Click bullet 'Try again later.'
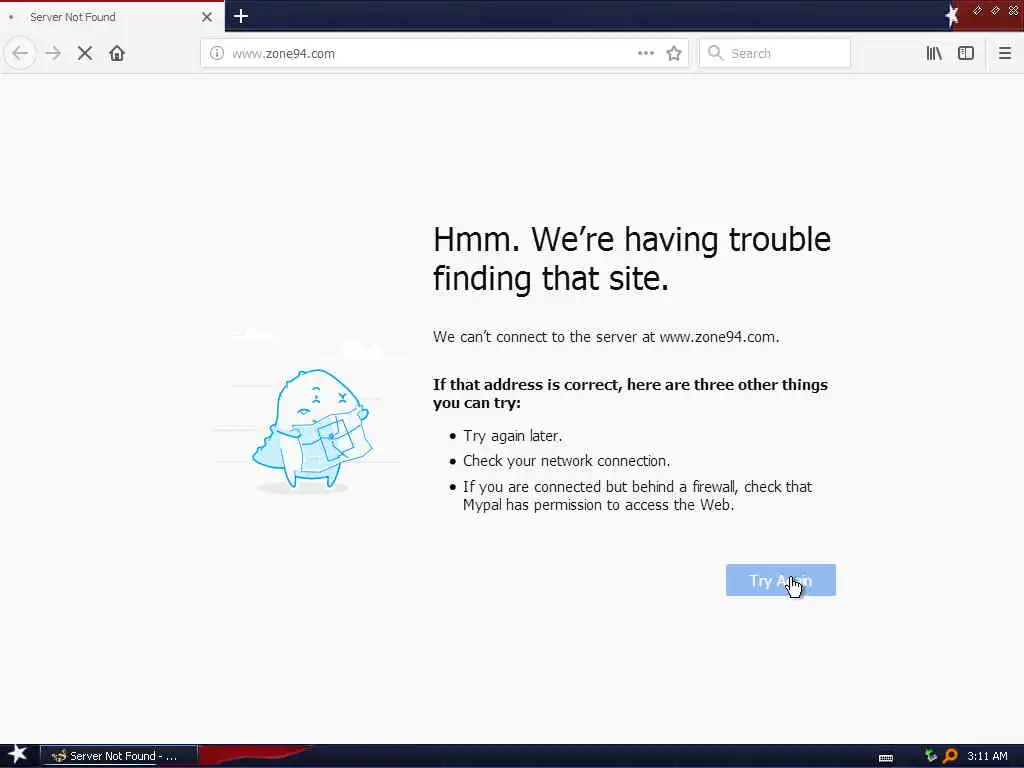Screen dimensions: 1024x768 pos(513,436)
